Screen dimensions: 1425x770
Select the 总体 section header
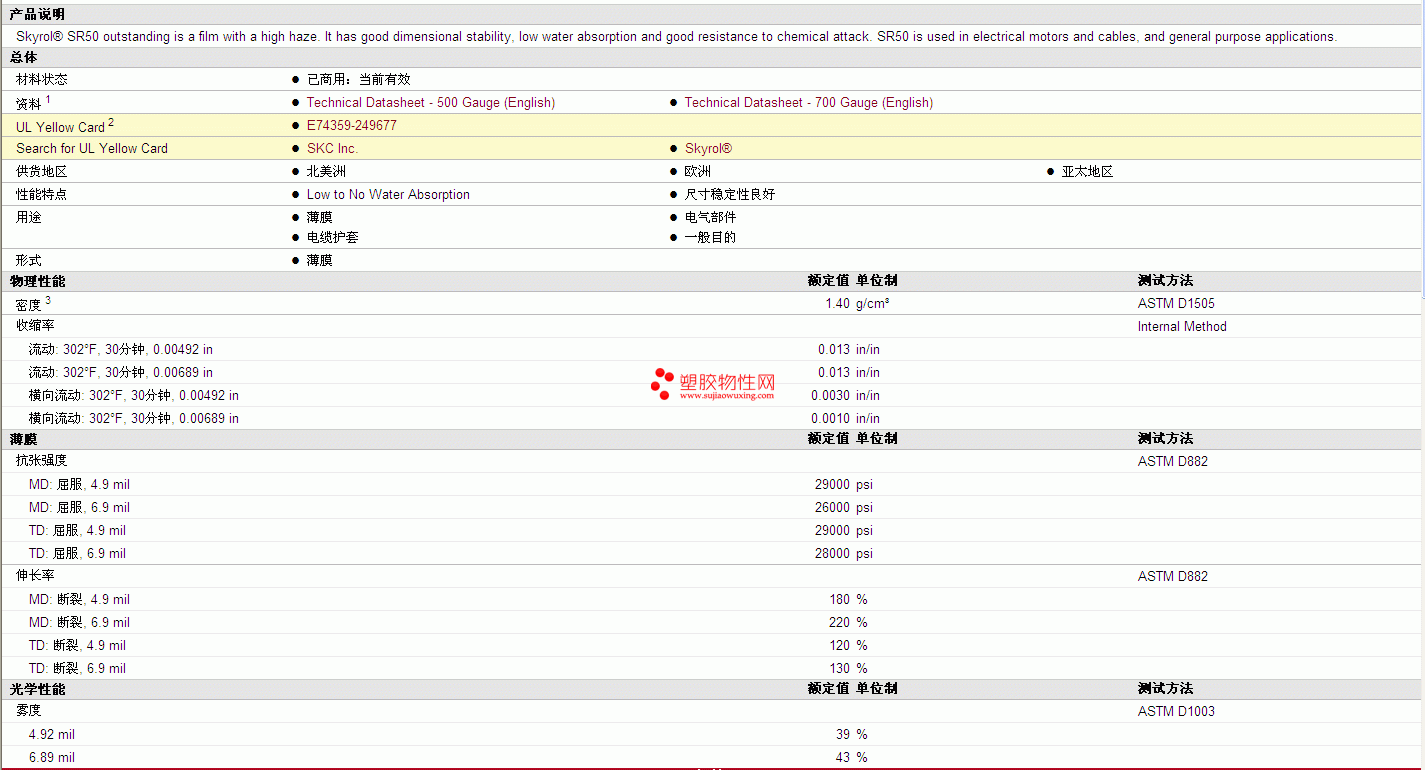pyautogui.click(x=23, y=58)
